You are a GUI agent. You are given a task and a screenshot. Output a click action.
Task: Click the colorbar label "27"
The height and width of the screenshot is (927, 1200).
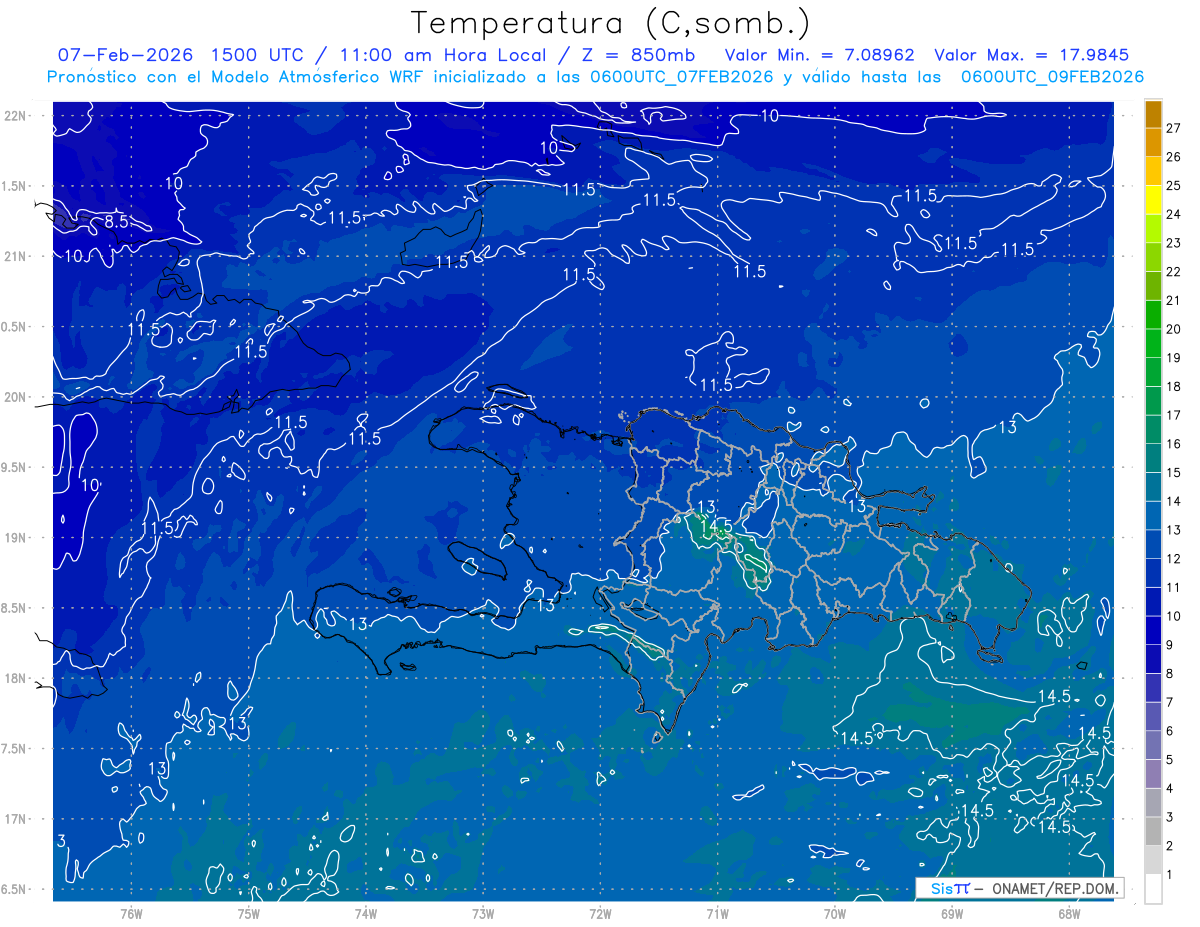pos(1174,128)
